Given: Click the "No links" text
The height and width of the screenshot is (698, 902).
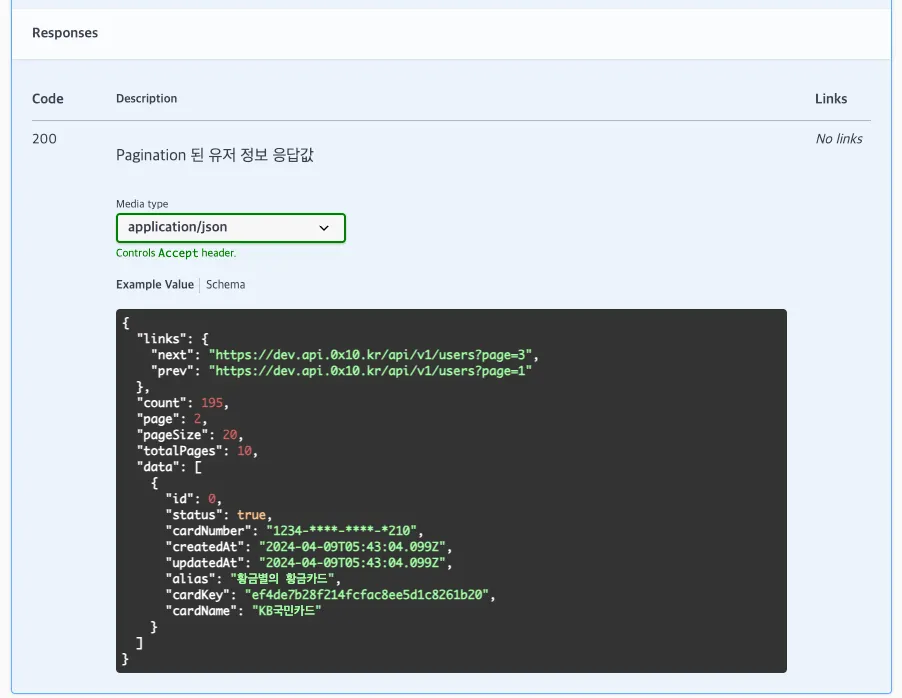Looking at the screenshot, I should [839, 139].
